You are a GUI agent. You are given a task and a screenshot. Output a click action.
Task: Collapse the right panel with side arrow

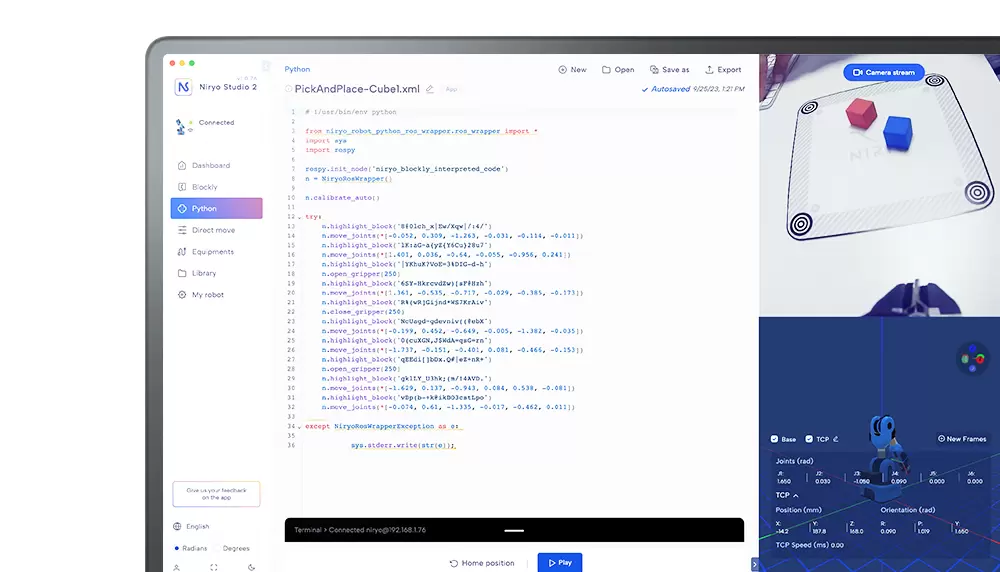(755, 564)
